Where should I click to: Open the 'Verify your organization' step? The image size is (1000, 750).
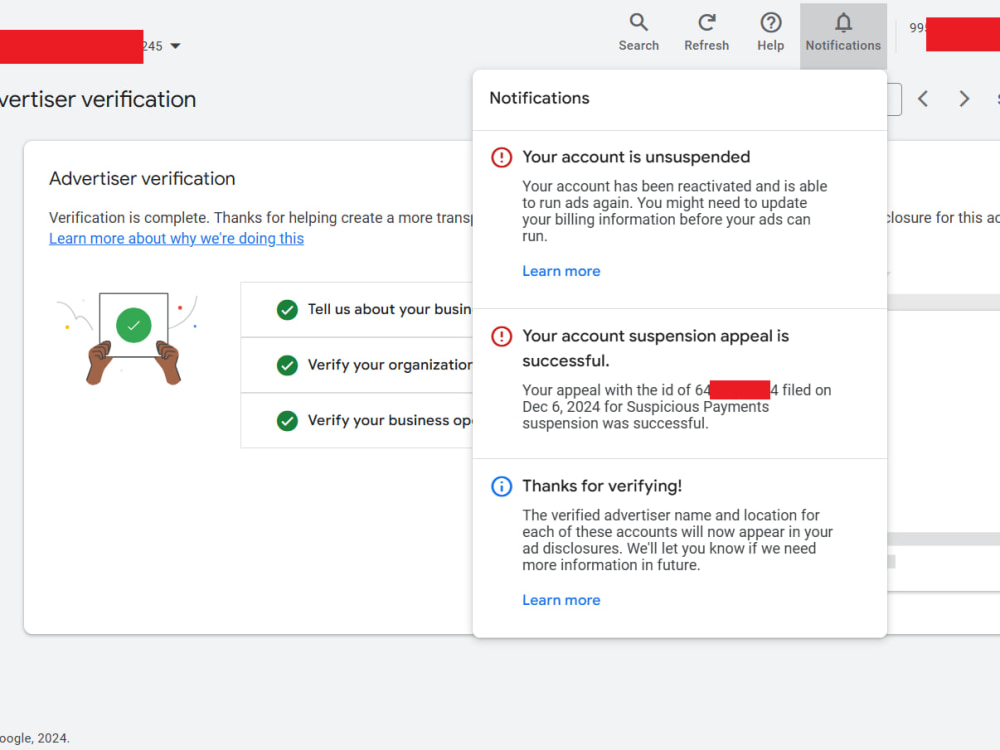[357, 365]
